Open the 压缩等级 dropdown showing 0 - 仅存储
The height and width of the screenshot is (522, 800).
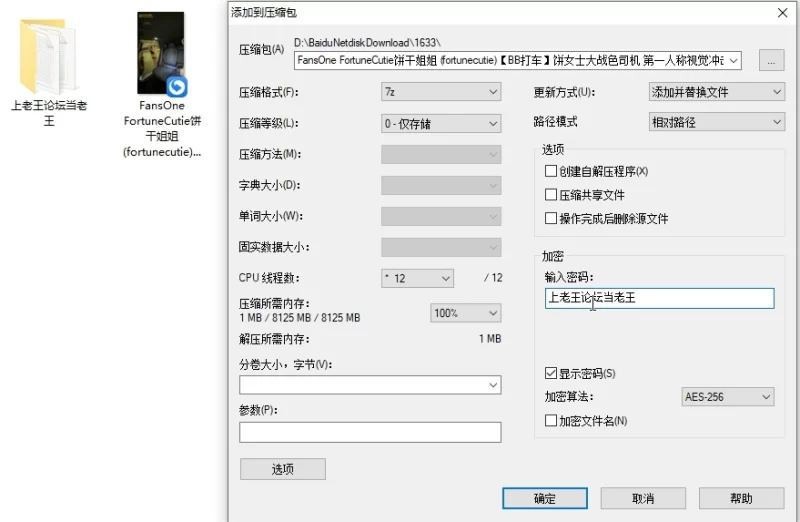click(x=441, y=123)
